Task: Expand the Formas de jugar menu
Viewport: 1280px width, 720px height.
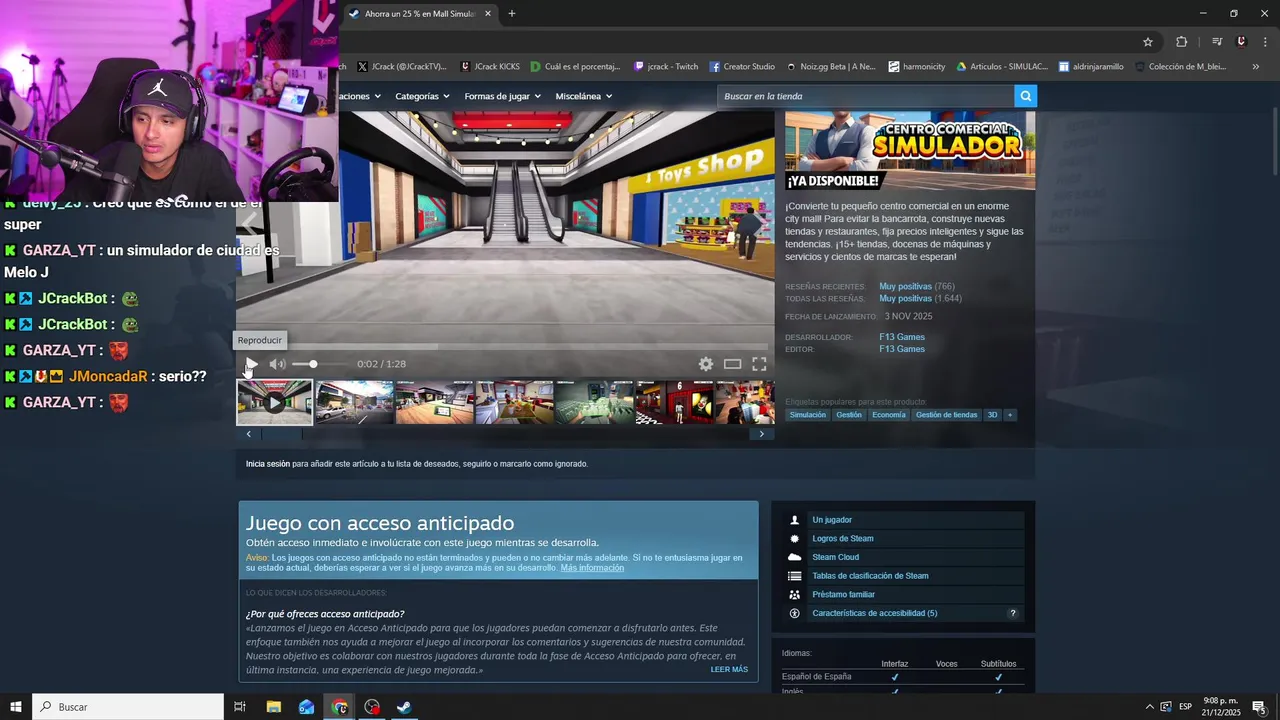Action: click(x=502, y=96)
